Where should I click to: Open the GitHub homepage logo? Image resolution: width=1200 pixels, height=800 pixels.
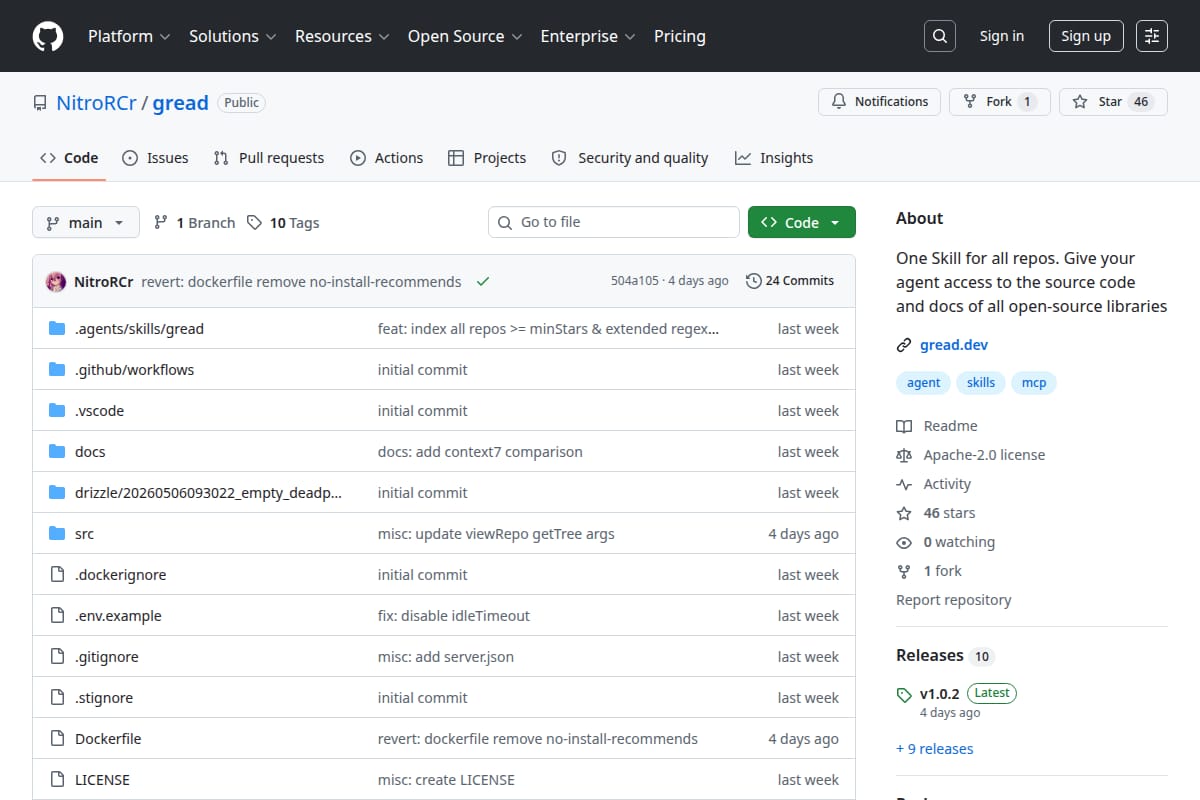(x=48, y=36)
